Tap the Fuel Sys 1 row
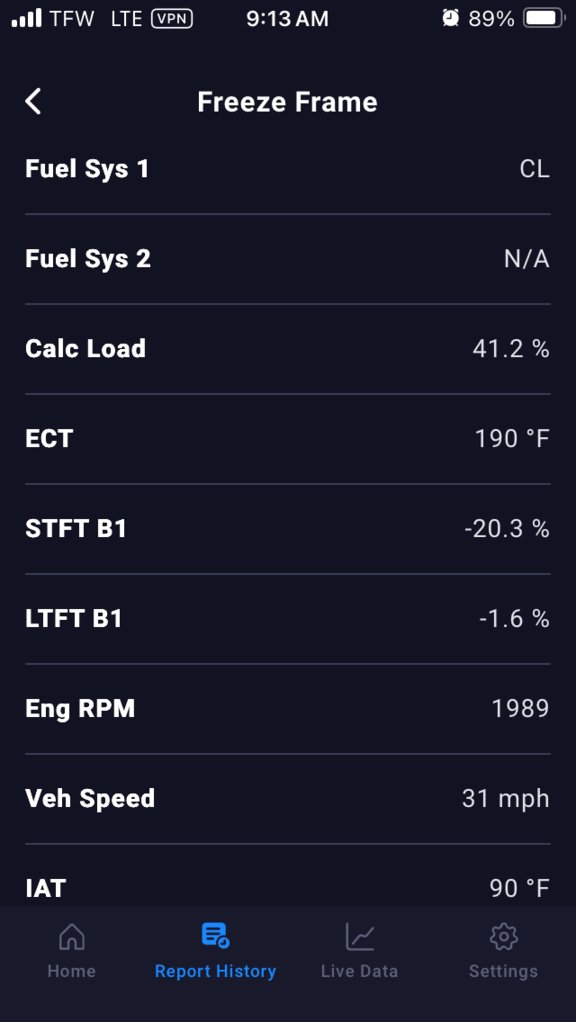Screen dimensions: 576x1022 click(x=287, y=169)
